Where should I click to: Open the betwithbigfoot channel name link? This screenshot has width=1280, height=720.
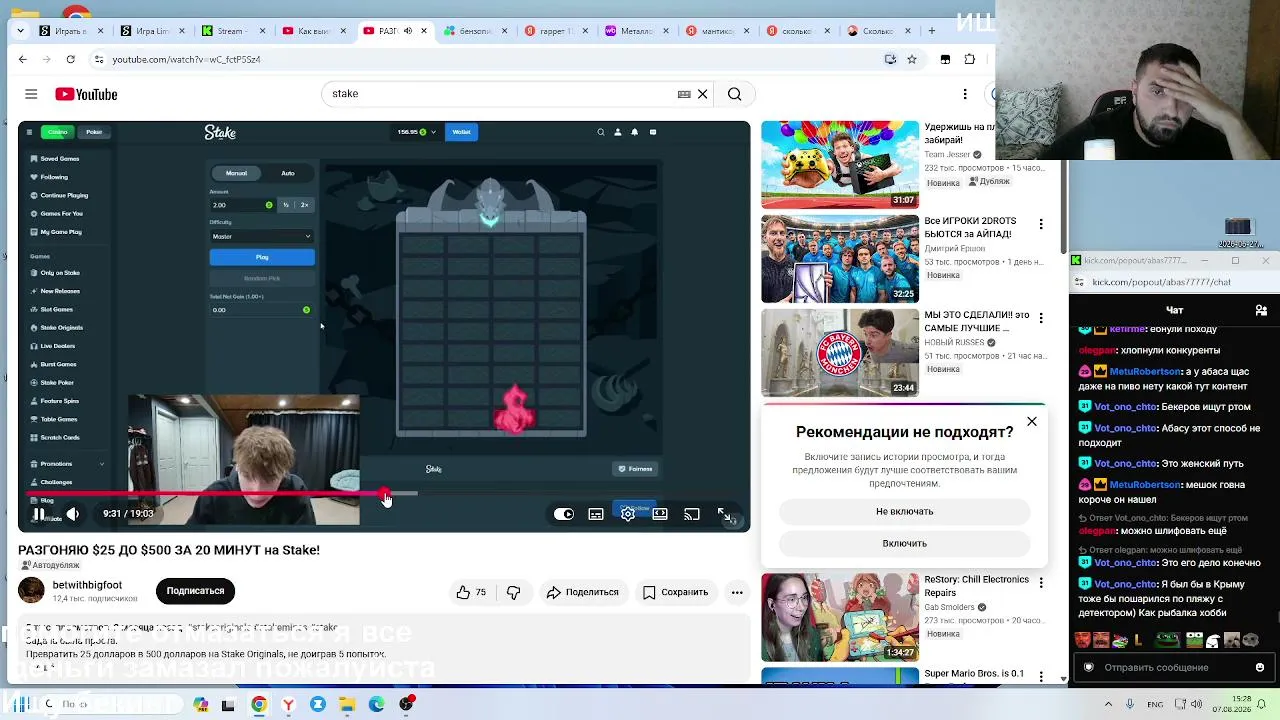[x=87, y=585]
